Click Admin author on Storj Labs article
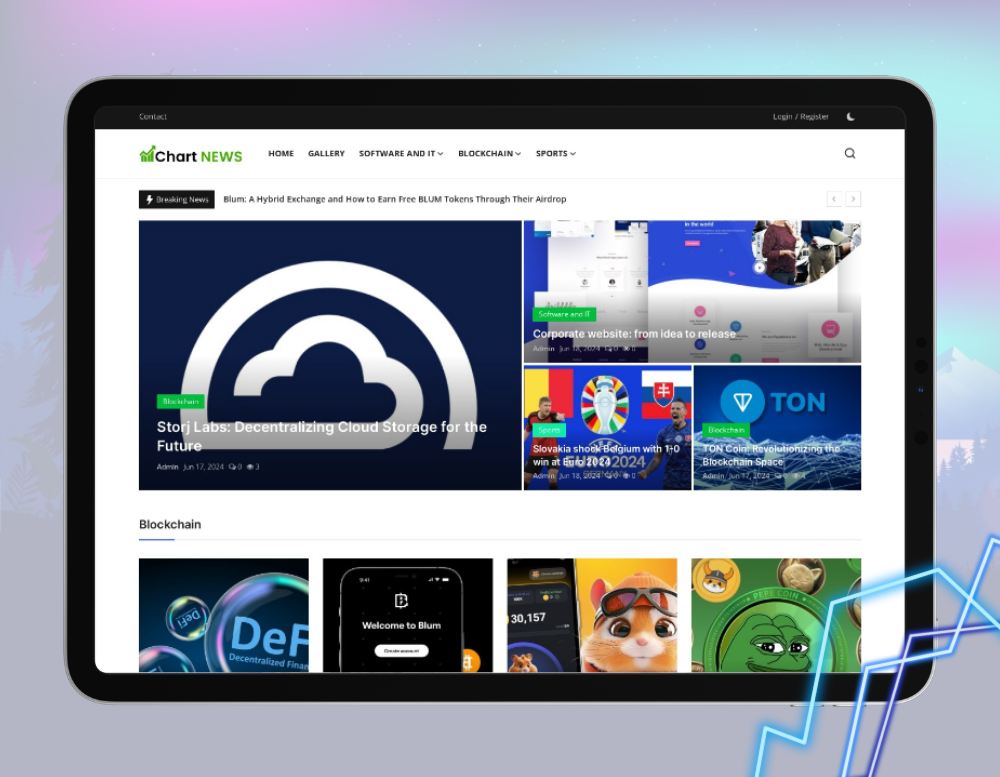 pyautogui.click(x=167, y=467)
